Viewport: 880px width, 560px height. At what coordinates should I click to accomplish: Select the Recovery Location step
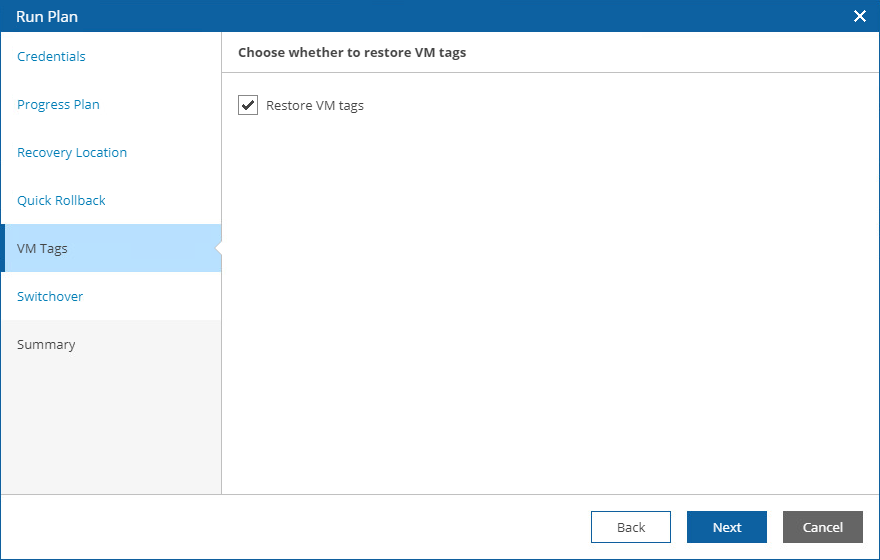[72, 152]
